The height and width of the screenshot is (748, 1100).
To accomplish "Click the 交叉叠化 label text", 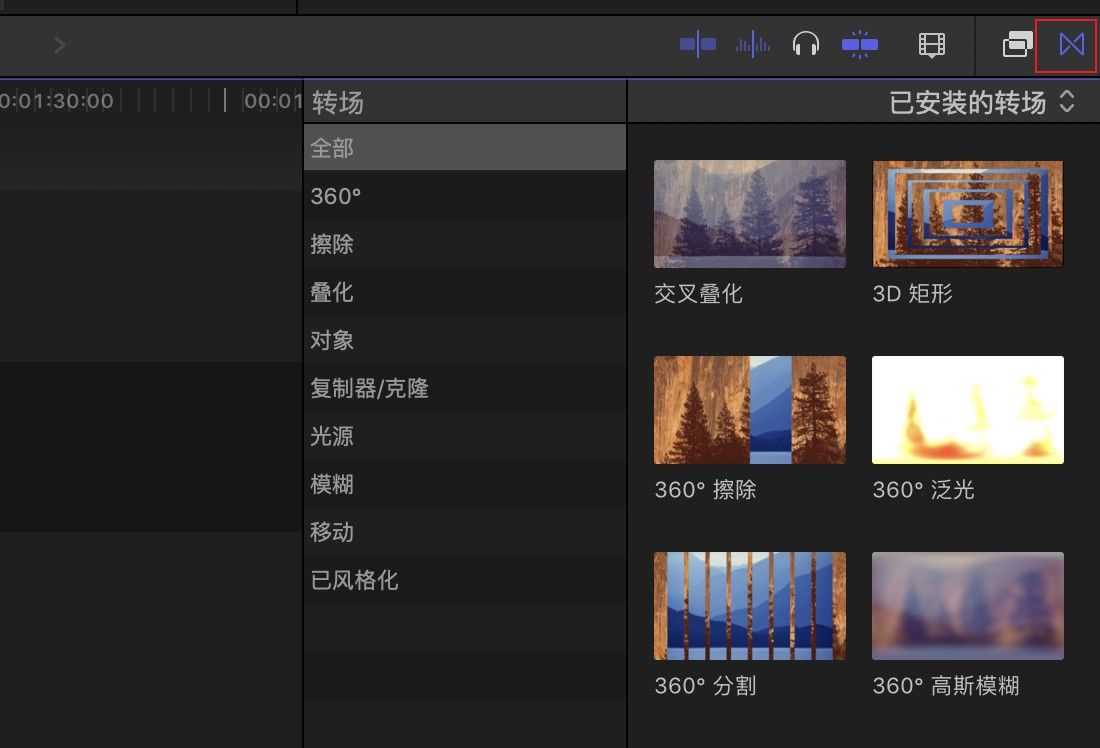I will pyautogui.click(x=698, y=293).
